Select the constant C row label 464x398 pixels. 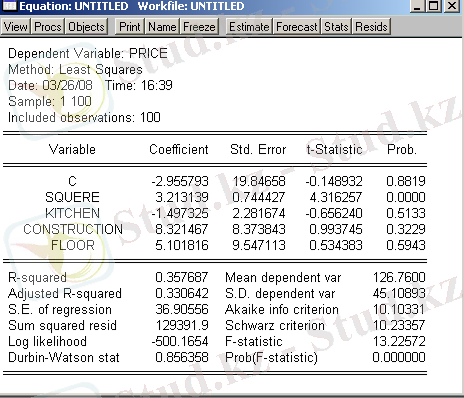[x=72, y=181]
